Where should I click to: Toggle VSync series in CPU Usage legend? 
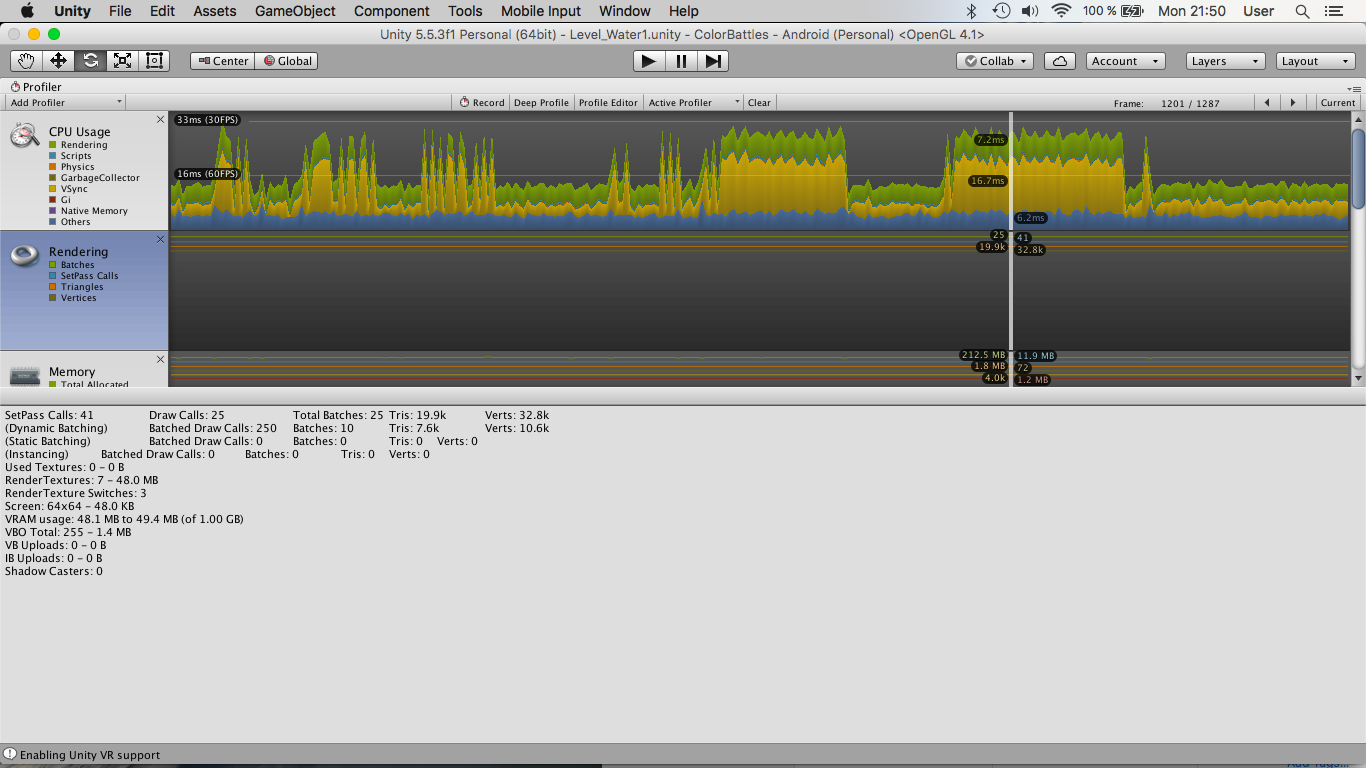point(68,189)
